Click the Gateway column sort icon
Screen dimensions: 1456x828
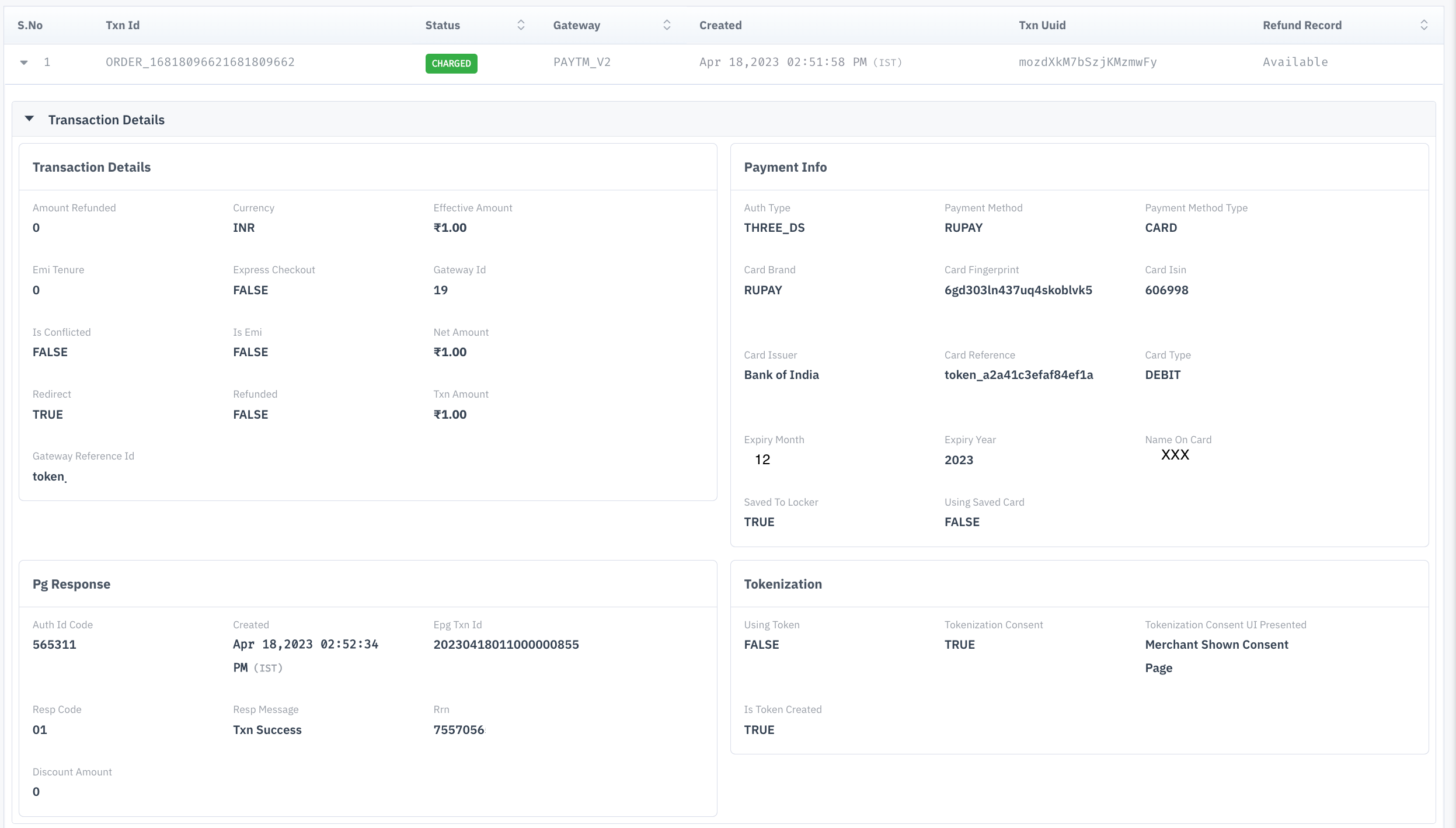click(x=667, y=25)
